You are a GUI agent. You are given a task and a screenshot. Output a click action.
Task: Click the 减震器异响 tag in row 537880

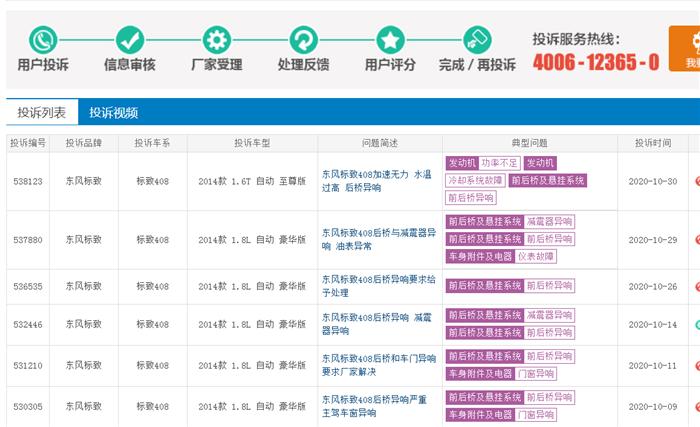(x=549, y=222)
